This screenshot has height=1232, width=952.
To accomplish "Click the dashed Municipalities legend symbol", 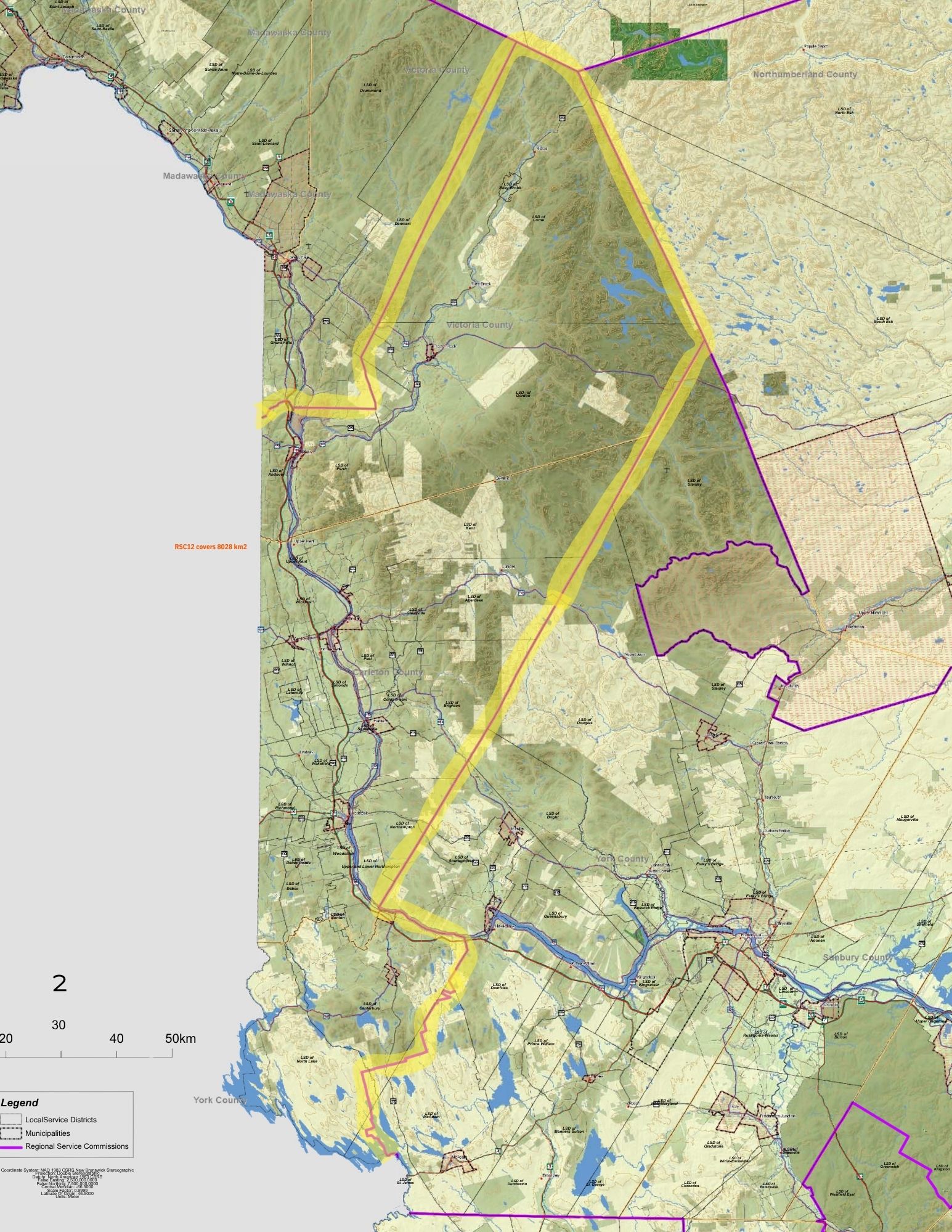I will tap(10, 1133).
